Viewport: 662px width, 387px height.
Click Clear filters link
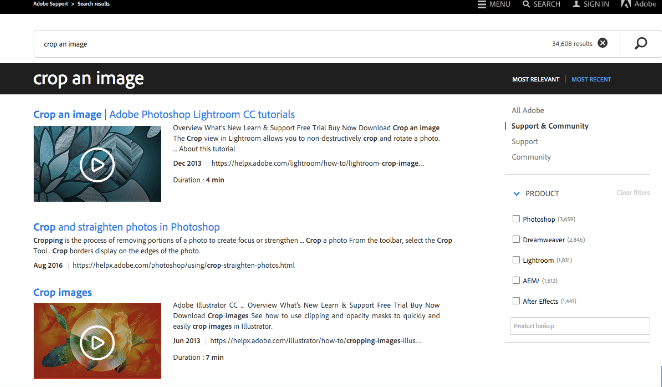633,193
